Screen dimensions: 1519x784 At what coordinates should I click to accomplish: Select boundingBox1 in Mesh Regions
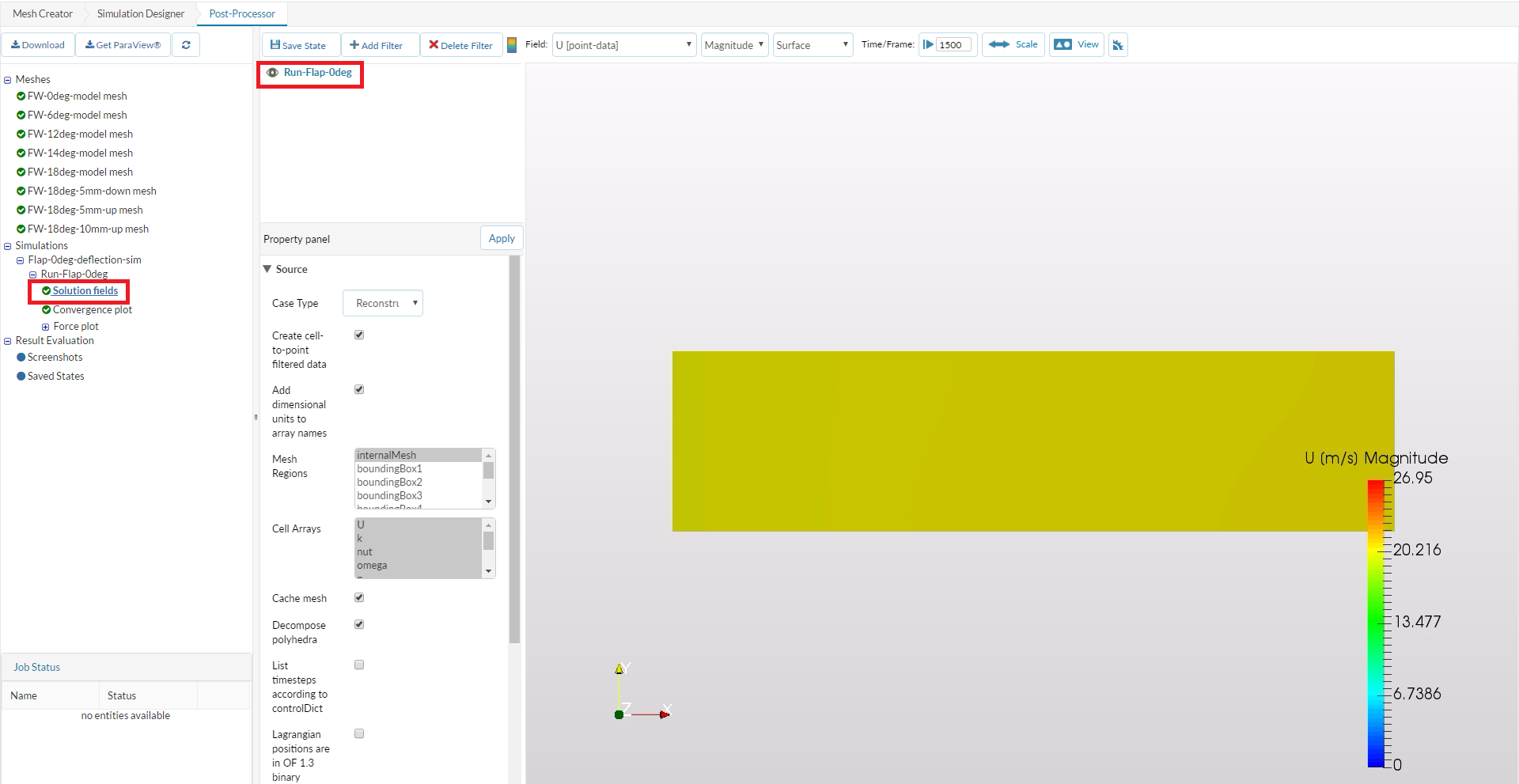[419, 468]
